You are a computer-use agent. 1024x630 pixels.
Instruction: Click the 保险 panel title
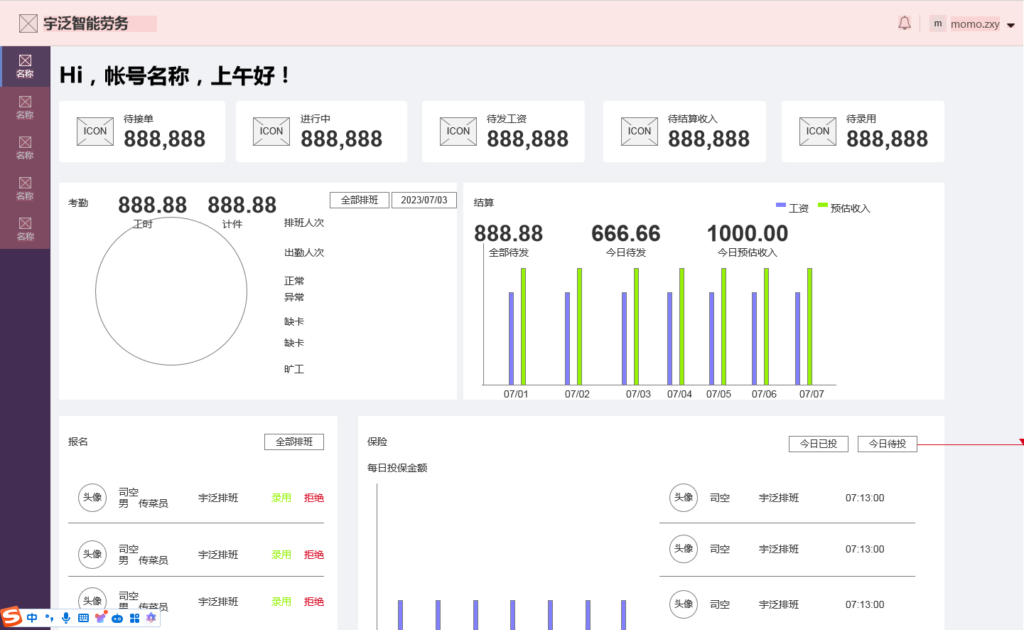coord(377,442)
